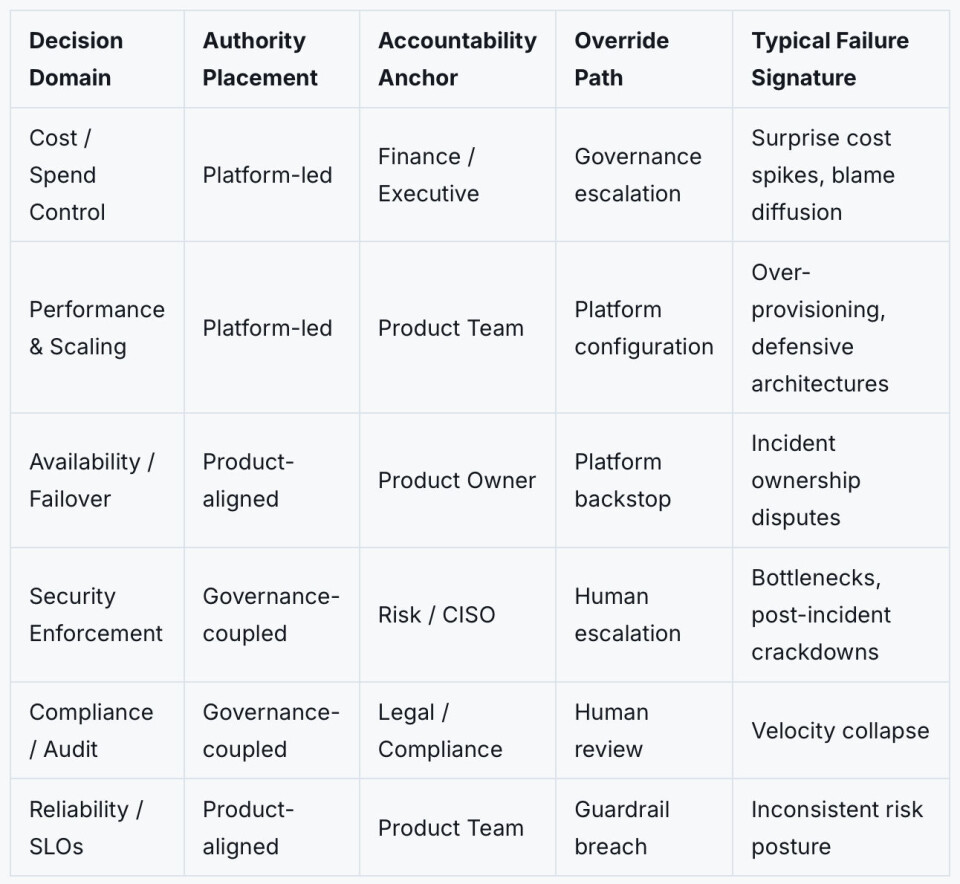Click the Finance / Executive cell
Viewport: 960px width, 884px height.
(x=429, y=175)
